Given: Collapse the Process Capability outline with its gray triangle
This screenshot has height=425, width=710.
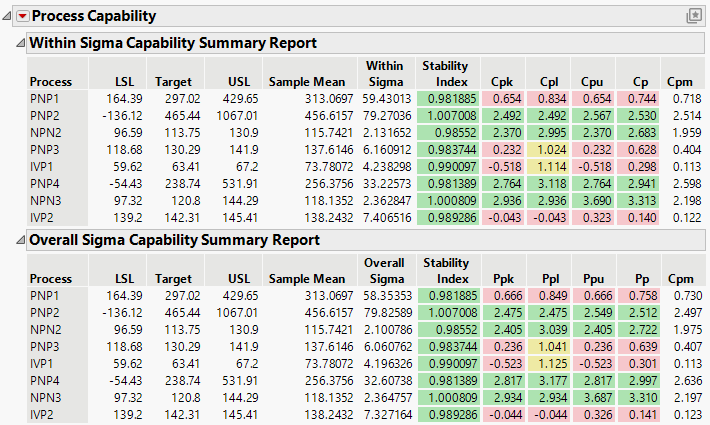Looking at the screenshot, I should tap(9, 16).
